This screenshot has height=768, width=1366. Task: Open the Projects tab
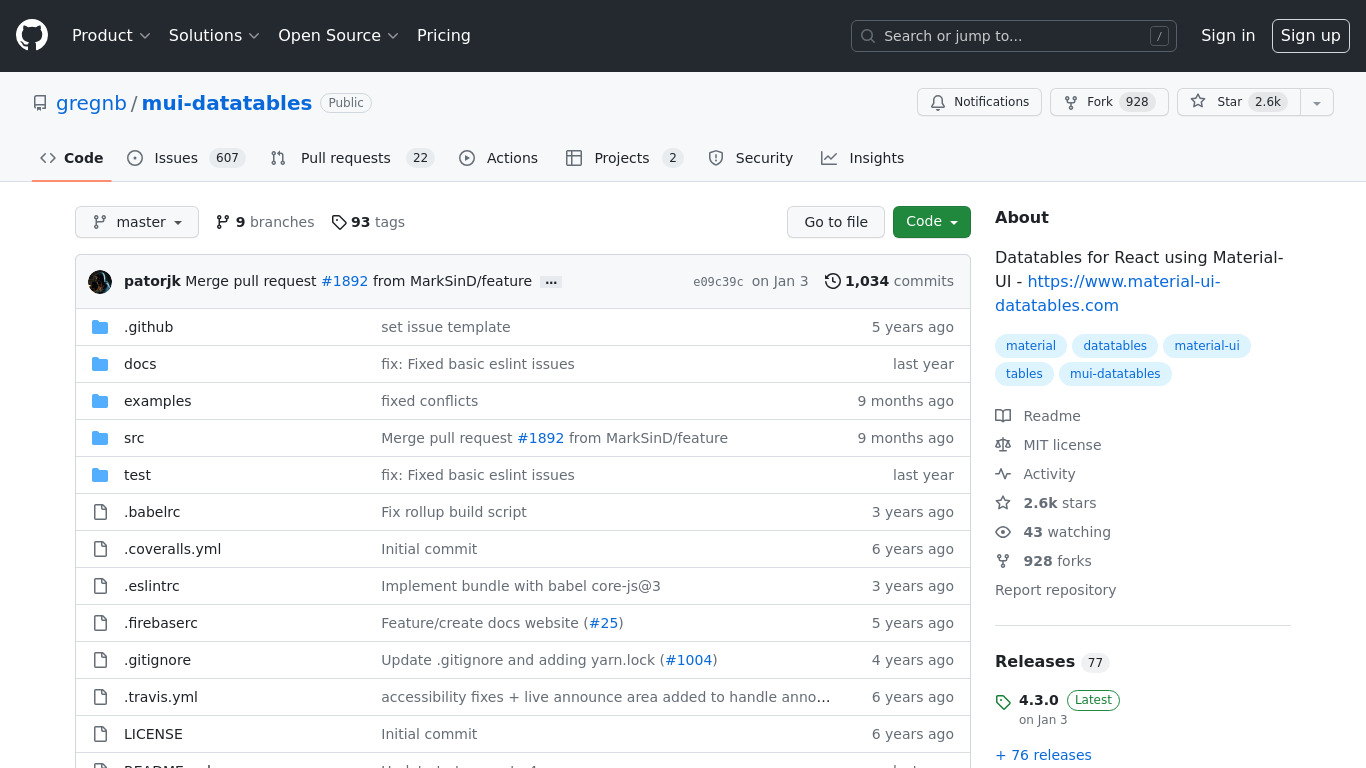pos(624,158)
